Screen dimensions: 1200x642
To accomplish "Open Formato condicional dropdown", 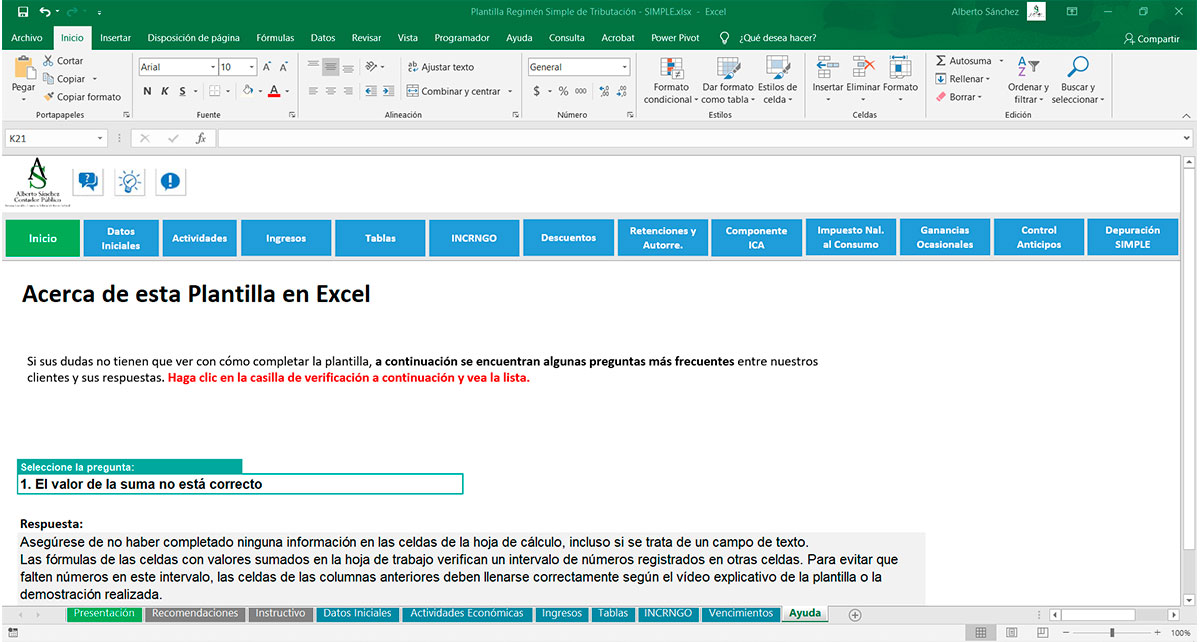I will tap(671, 80).
